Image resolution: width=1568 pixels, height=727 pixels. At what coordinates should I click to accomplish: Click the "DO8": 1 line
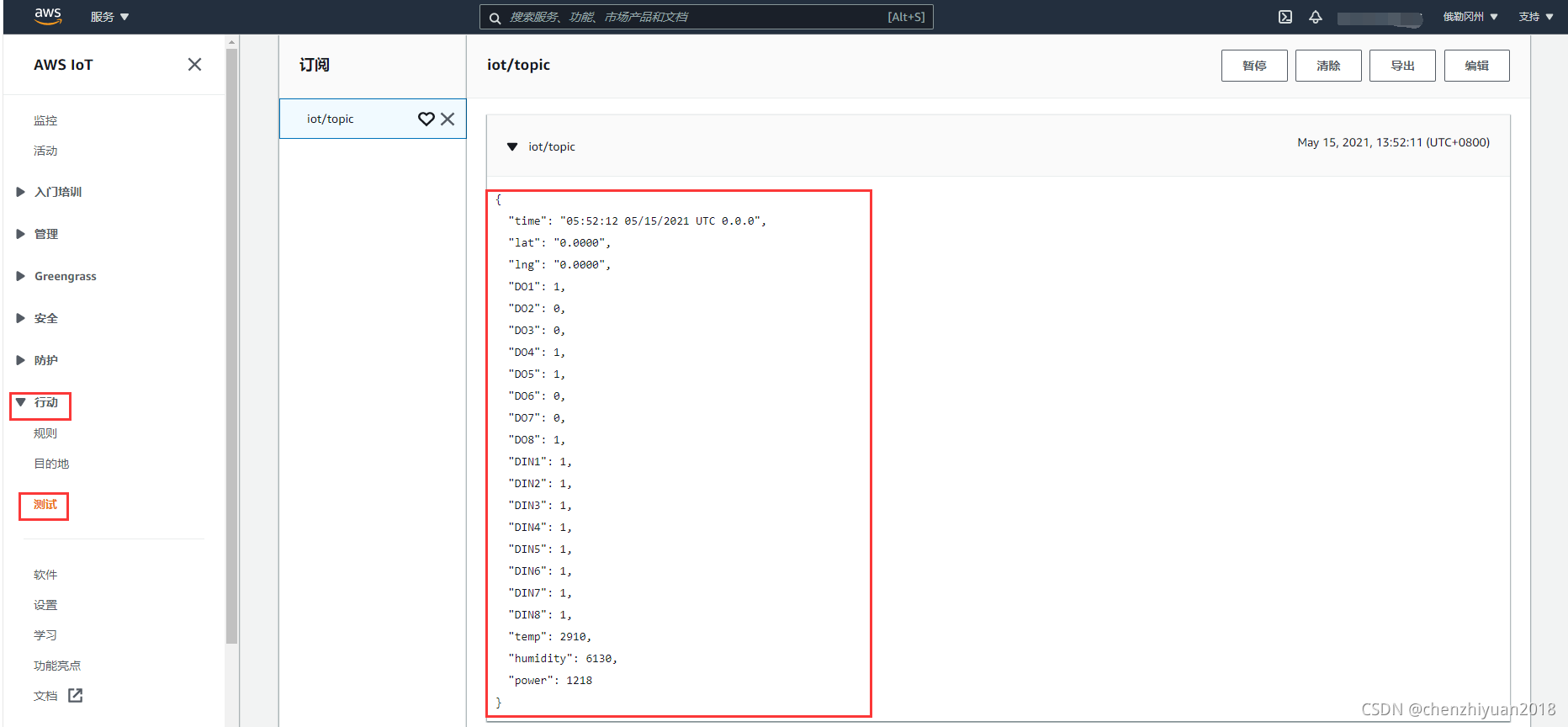537,439
